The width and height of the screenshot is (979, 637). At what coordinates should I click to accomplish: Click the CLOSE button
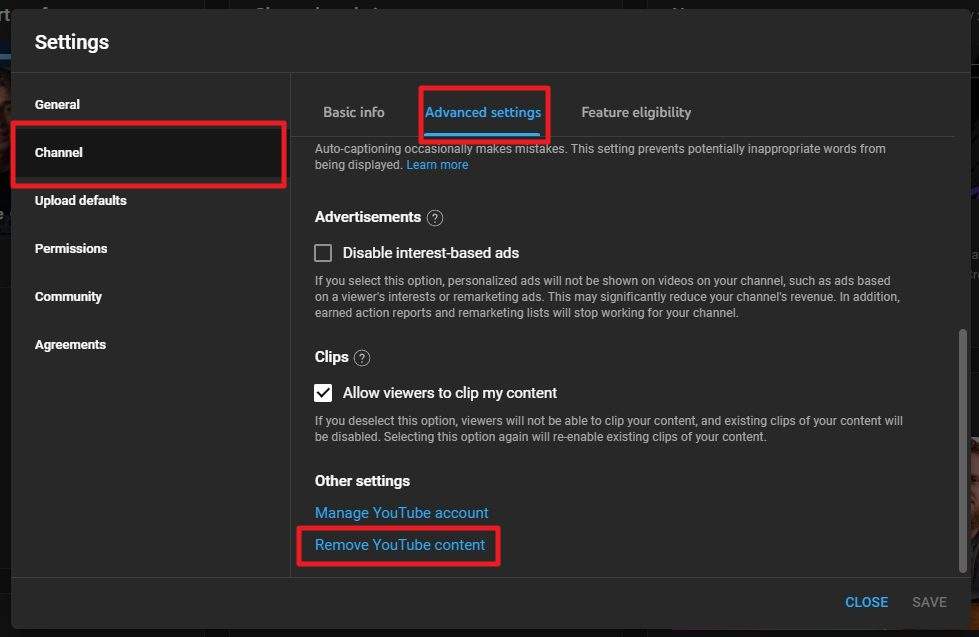(x=866, y=602)
